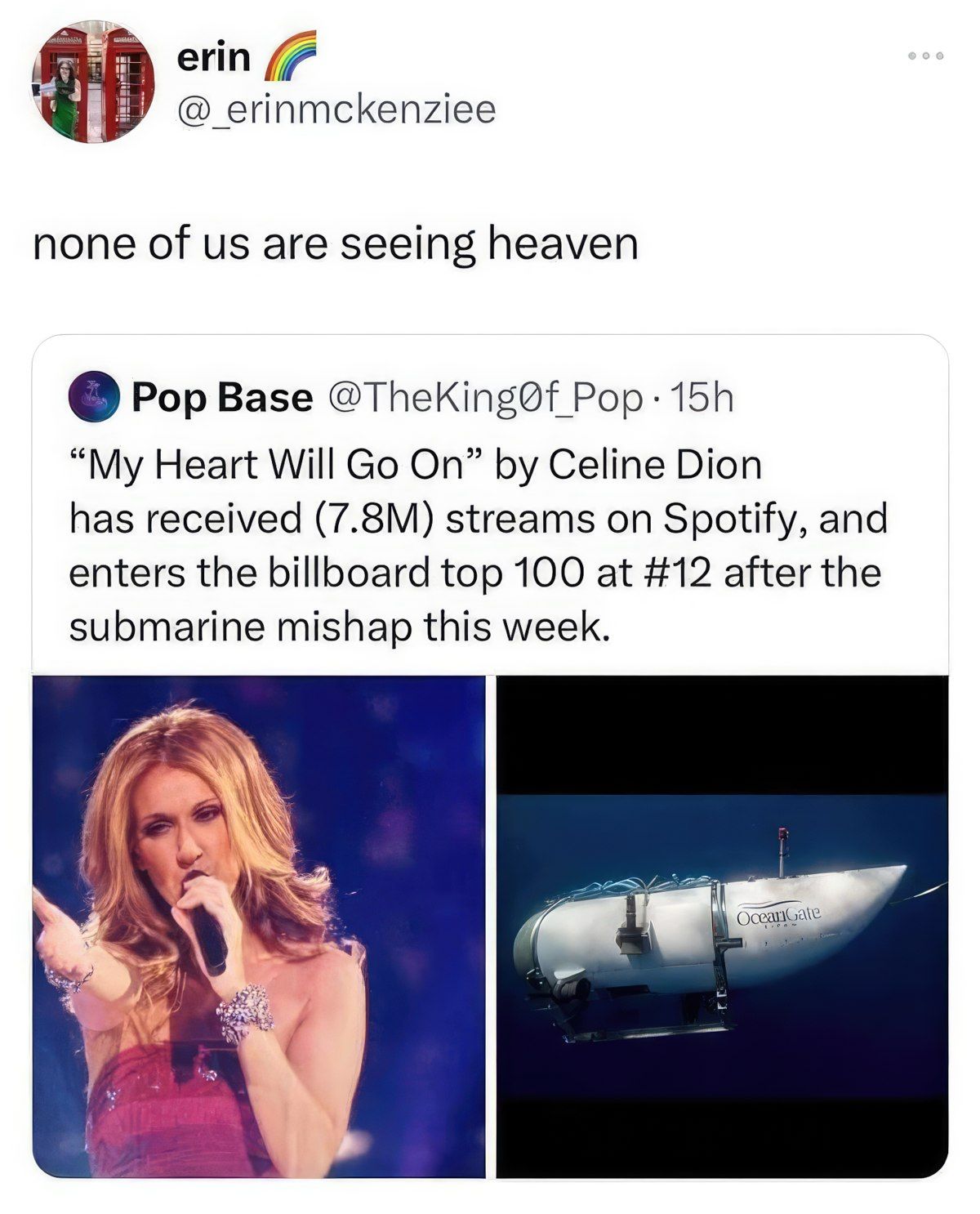Click the 'submarine mishap this week' line

[339, 627]
